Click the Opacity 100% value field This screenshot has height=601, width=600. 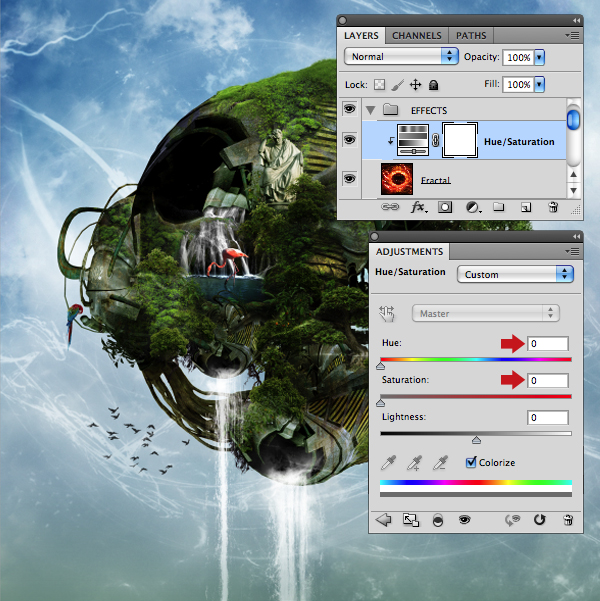518,57
